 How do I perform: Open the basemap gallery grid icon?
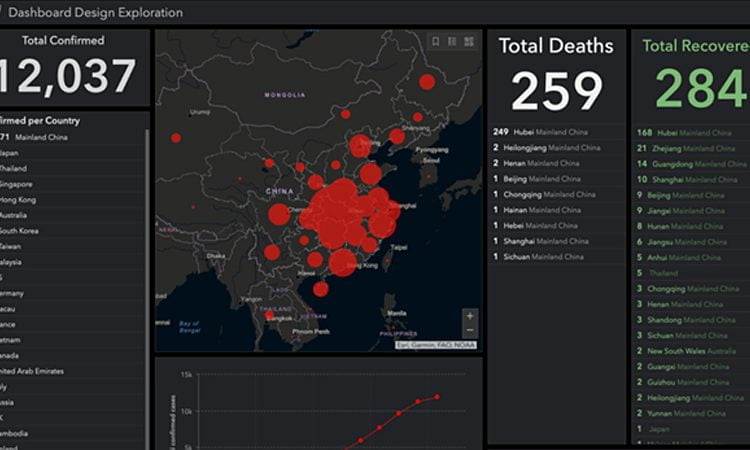(x=469, y=41)
